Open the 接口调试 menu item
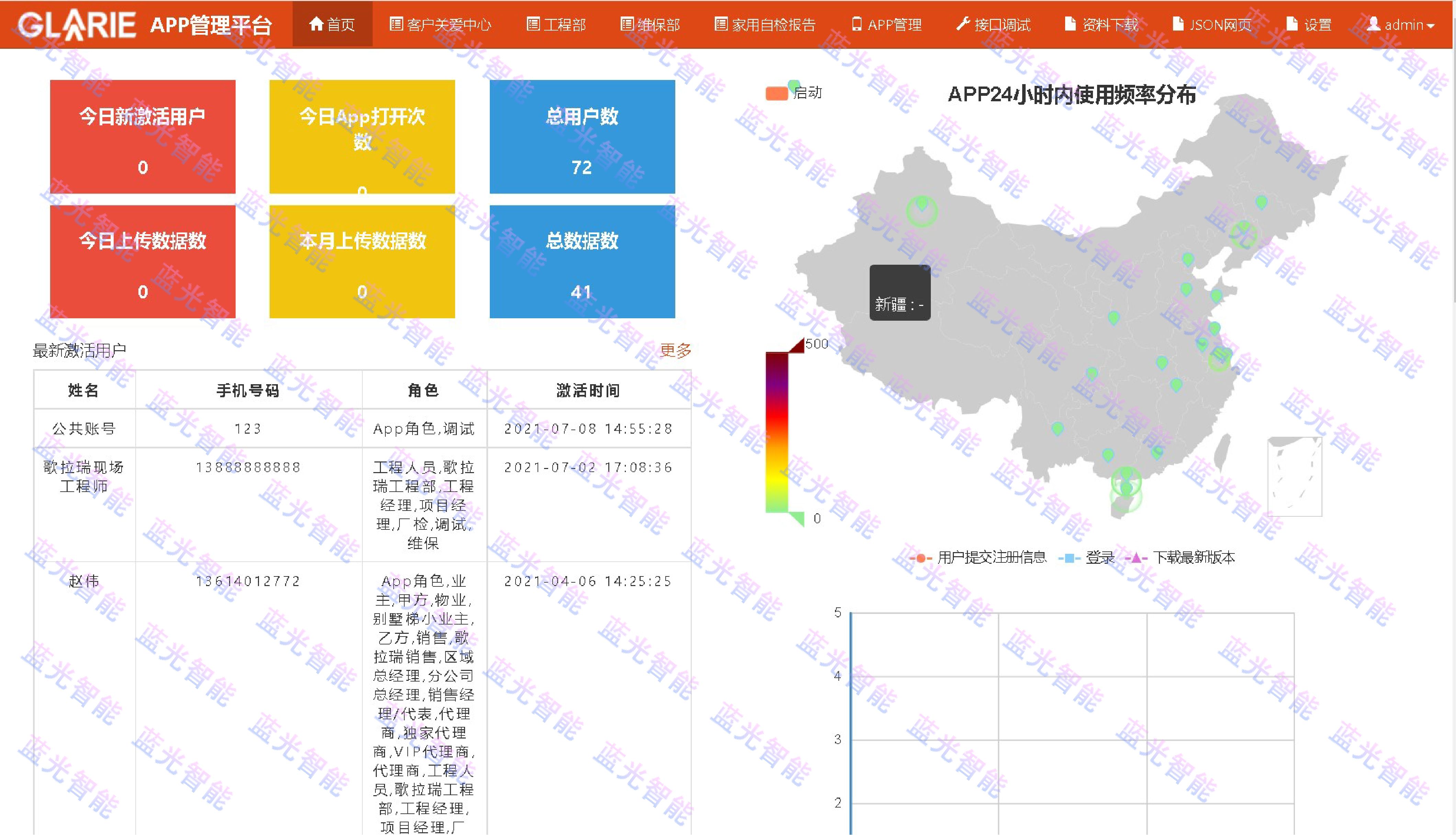The height and width of the screenshot is (835, 1456). [x=994, y=24]
